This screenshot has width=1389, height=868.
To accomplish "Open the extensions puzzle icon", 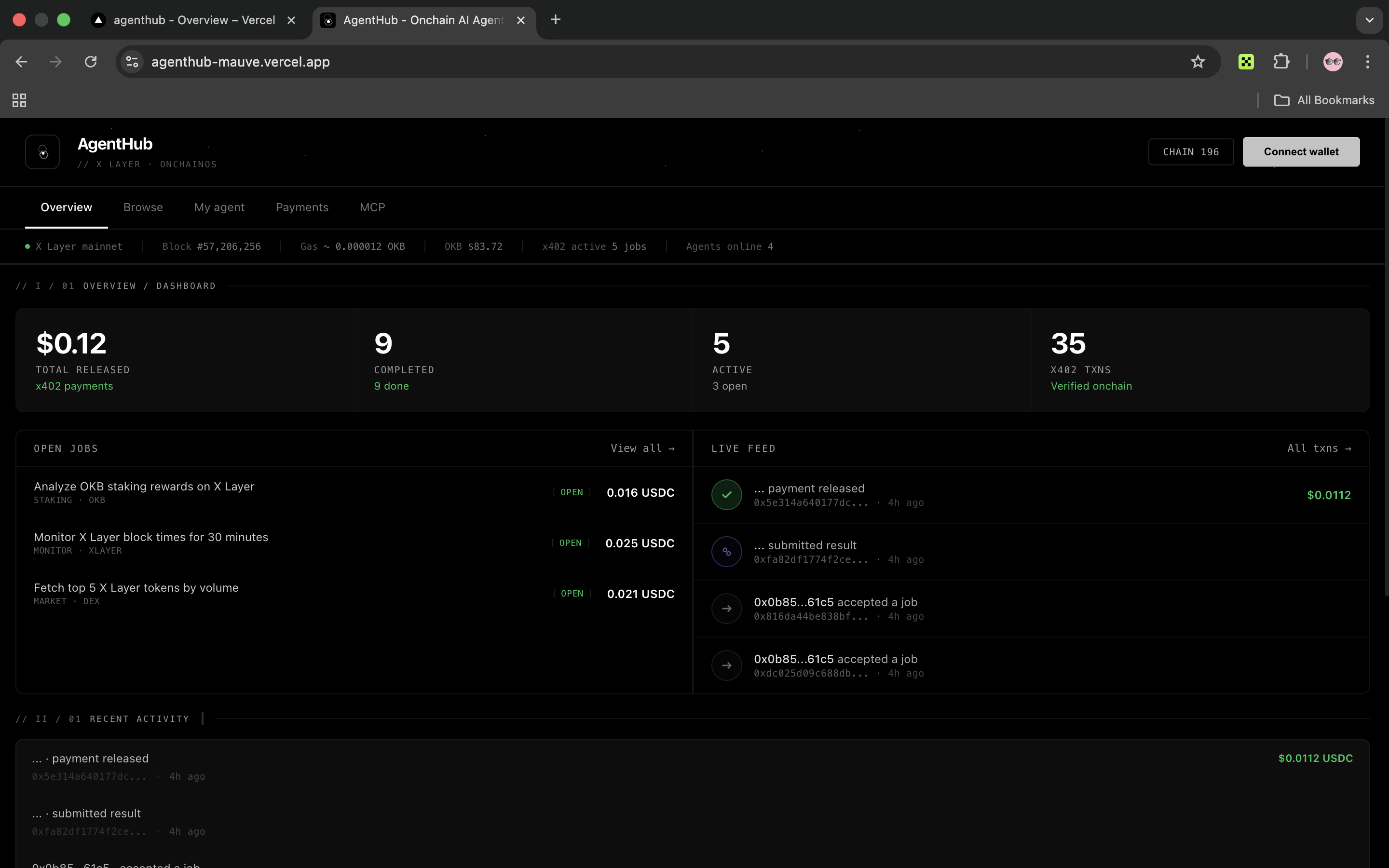I will coord(1281,61).
